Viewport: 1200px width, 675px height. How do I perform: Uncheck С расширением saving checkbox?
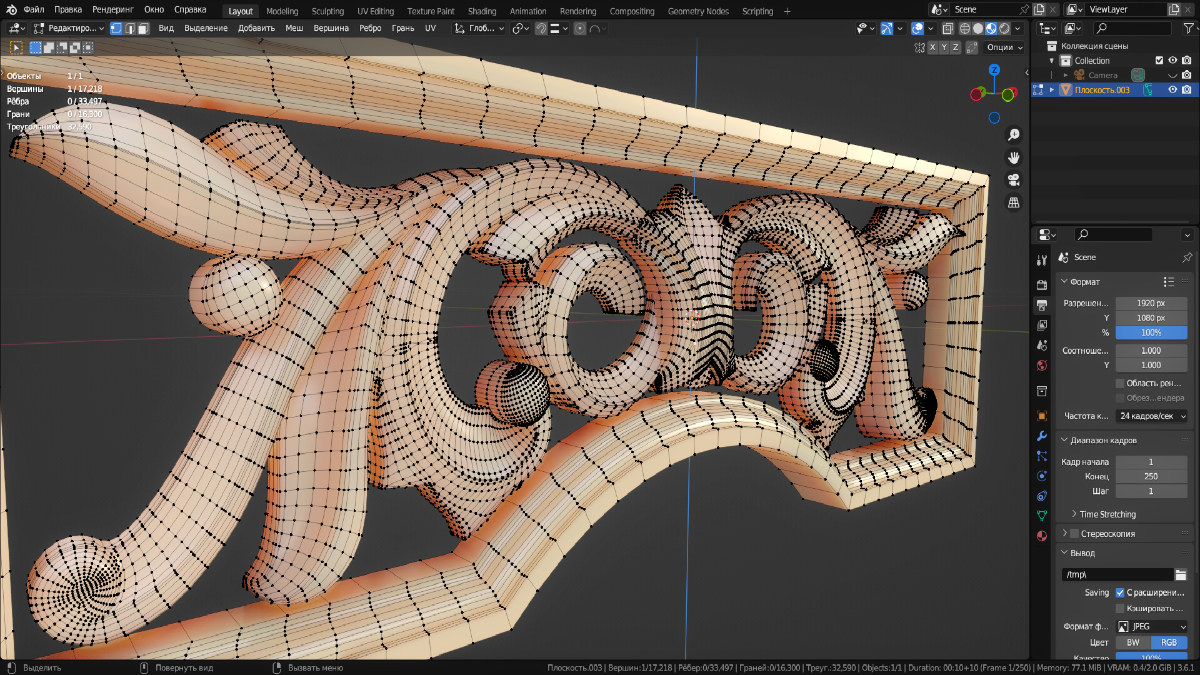1120,593
